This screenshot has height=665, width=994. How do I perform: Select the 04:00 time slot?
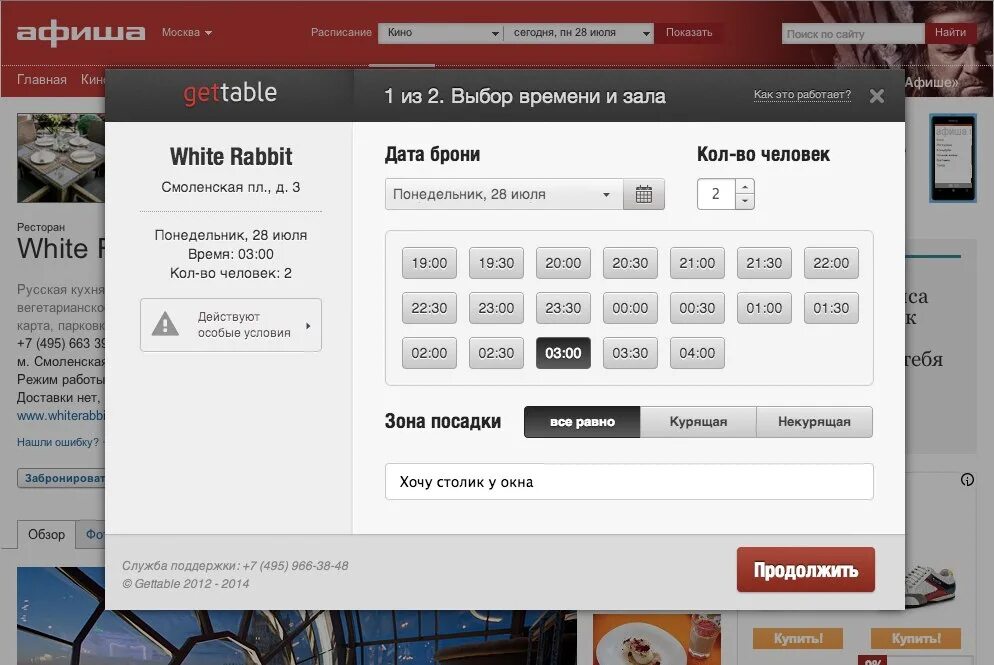pos(697,353)
